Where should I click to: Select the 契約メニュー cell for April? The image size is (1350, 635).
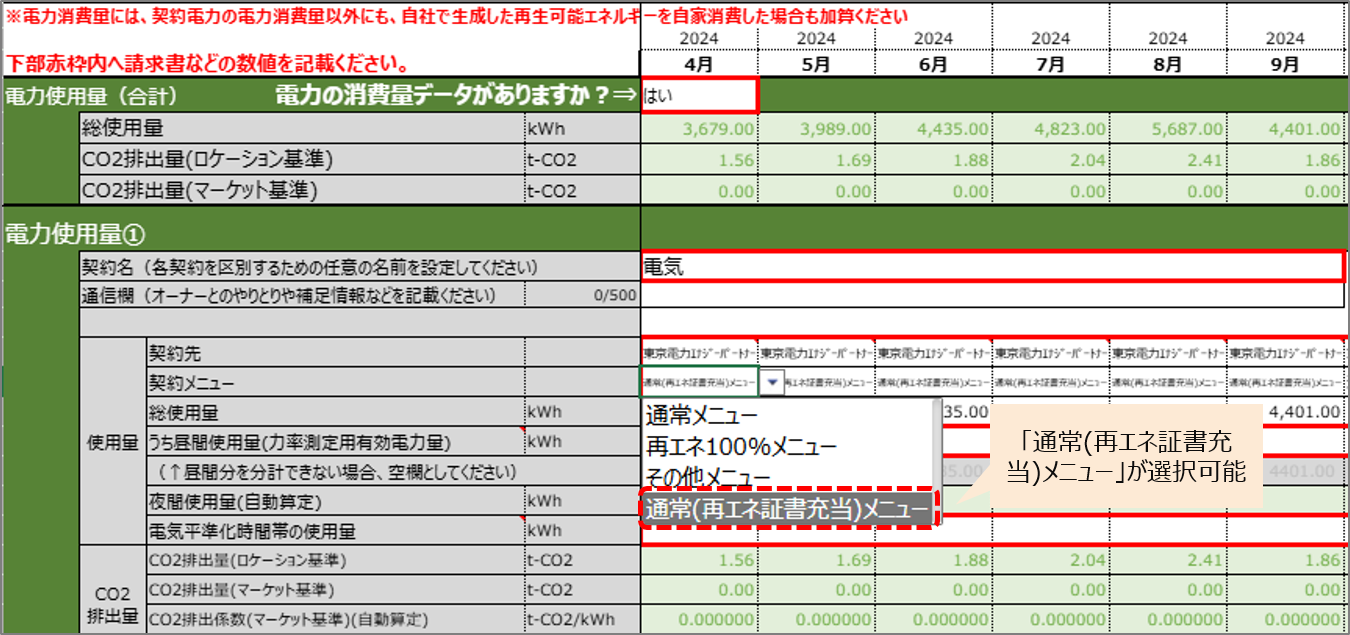(x=700, y=382)
